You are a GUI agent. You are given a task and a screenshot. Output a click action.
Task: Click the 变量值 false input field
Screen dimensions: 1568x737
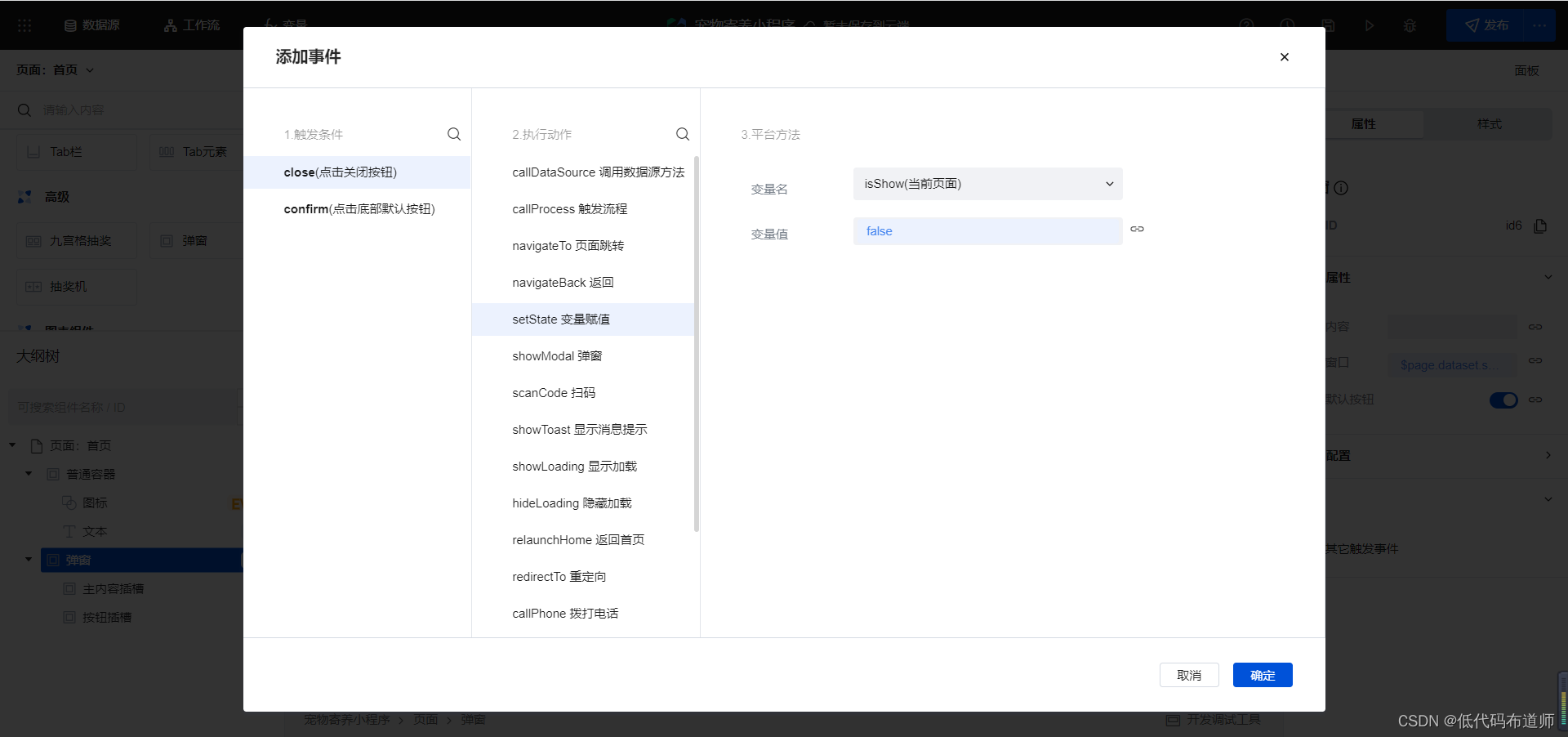coord(987,231)
